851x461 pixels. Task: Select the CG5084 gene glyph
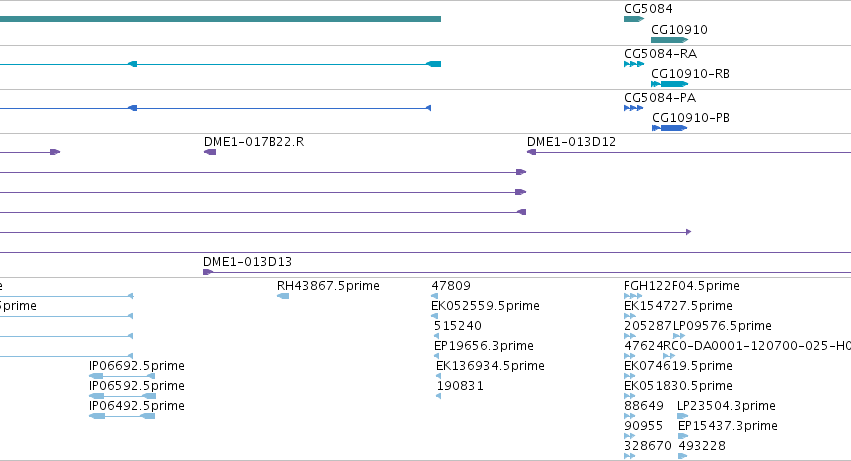(x=634, y=19)
